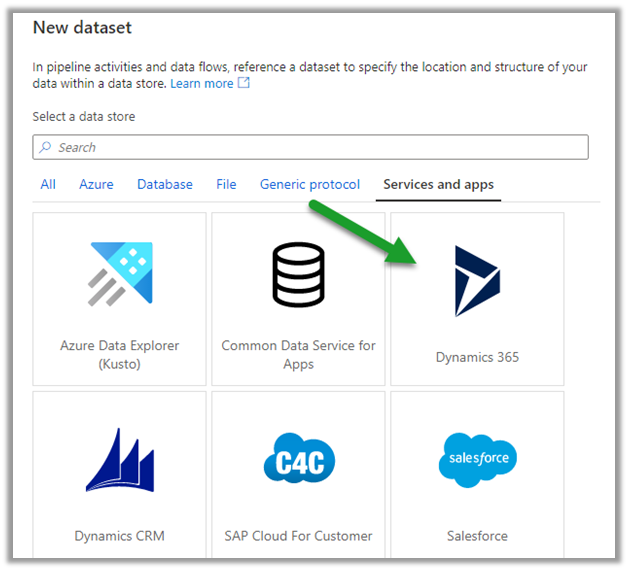The image size is (628, 571).
Task: Go to the Generic protocol tab
Action: click(310, 185)
